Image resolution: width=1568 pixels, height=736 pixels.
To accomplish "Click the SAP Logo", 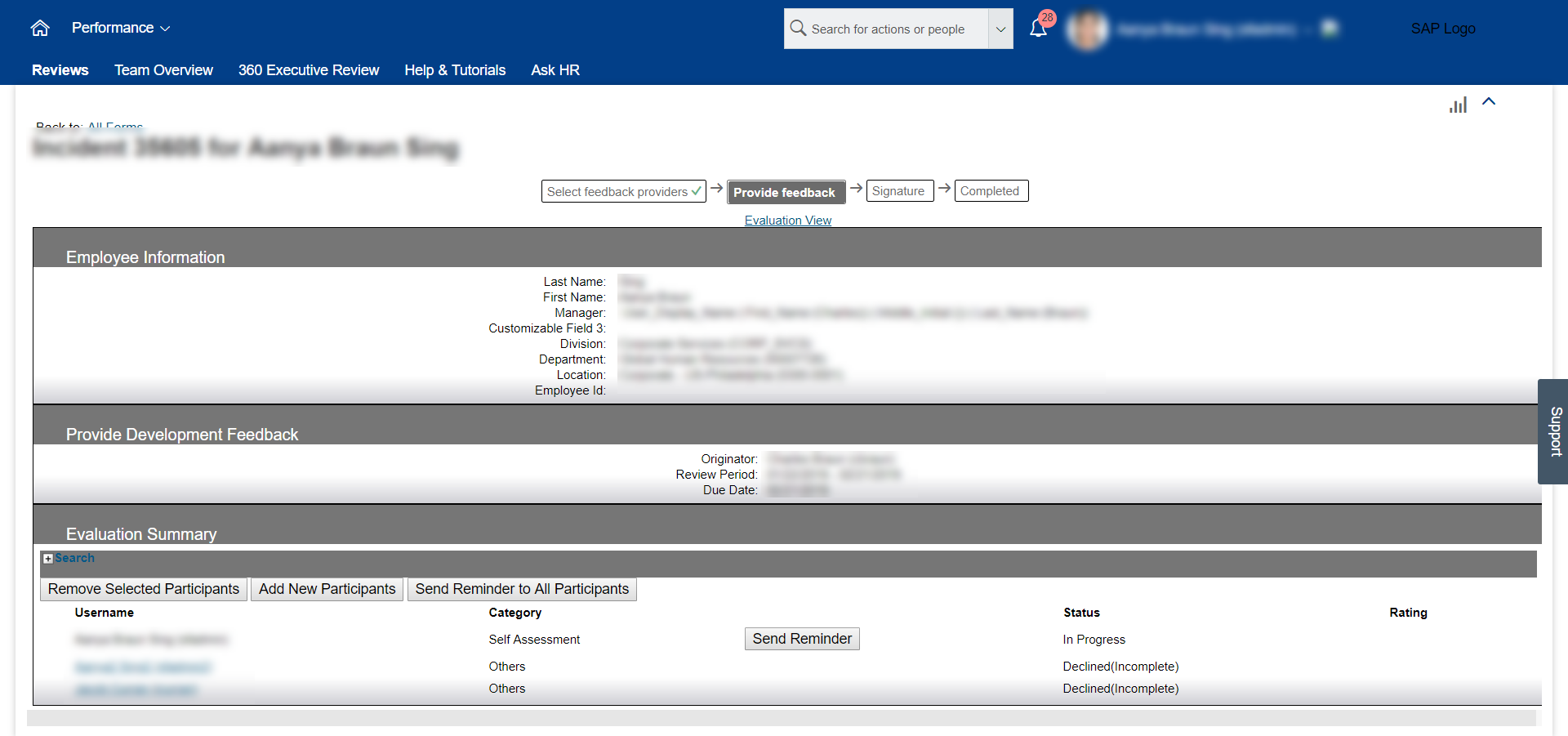I will tap(1443, 29).
